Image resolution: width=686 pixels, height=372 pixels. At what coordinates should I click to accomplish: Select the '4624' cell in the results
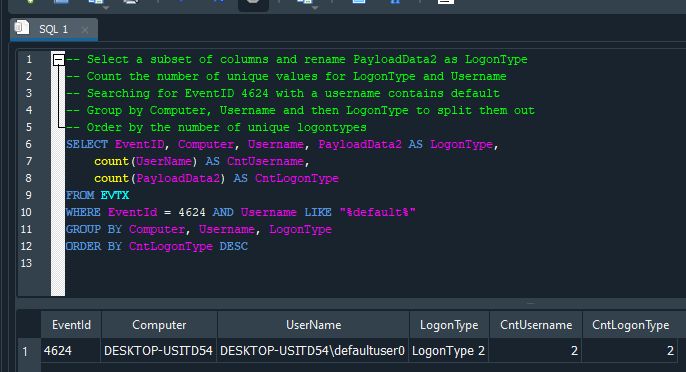[71, 351]
